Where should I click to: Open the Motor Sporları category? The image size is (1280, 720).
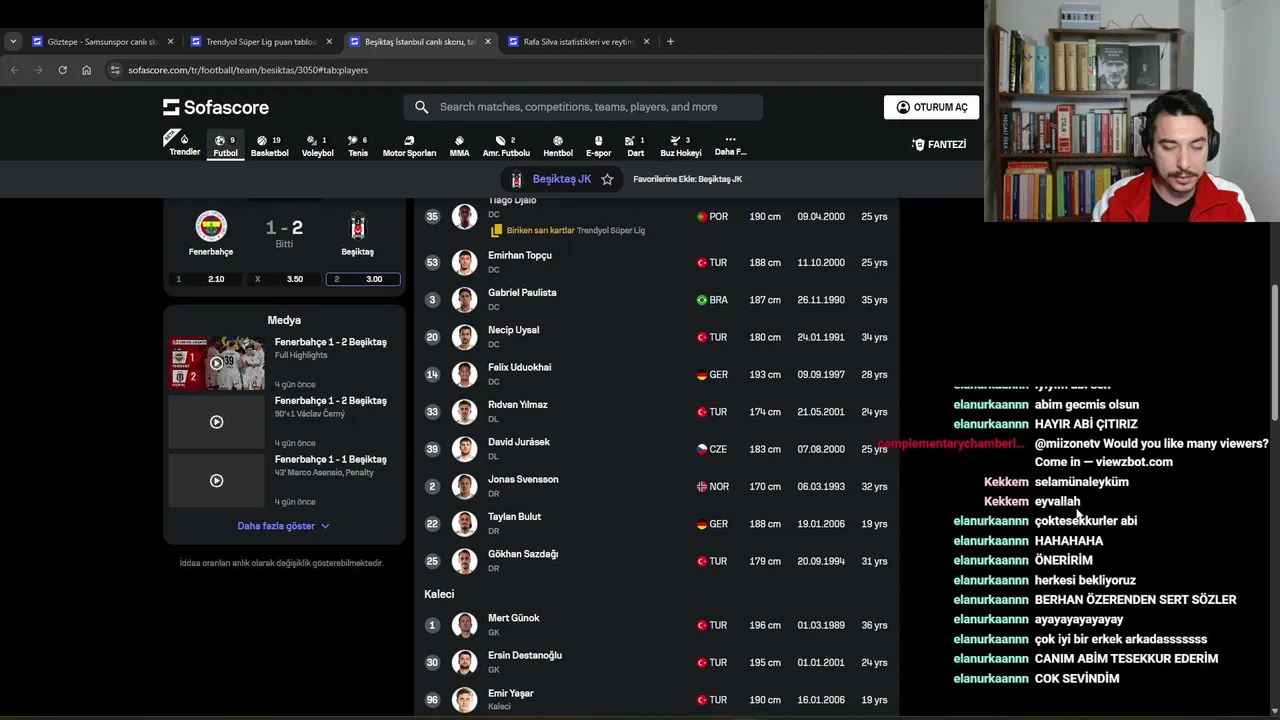409,146
